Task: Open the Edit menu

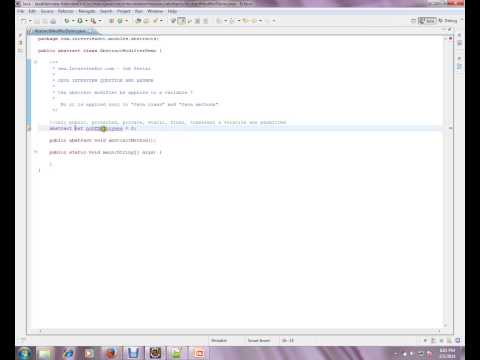Action: [32, 11]
